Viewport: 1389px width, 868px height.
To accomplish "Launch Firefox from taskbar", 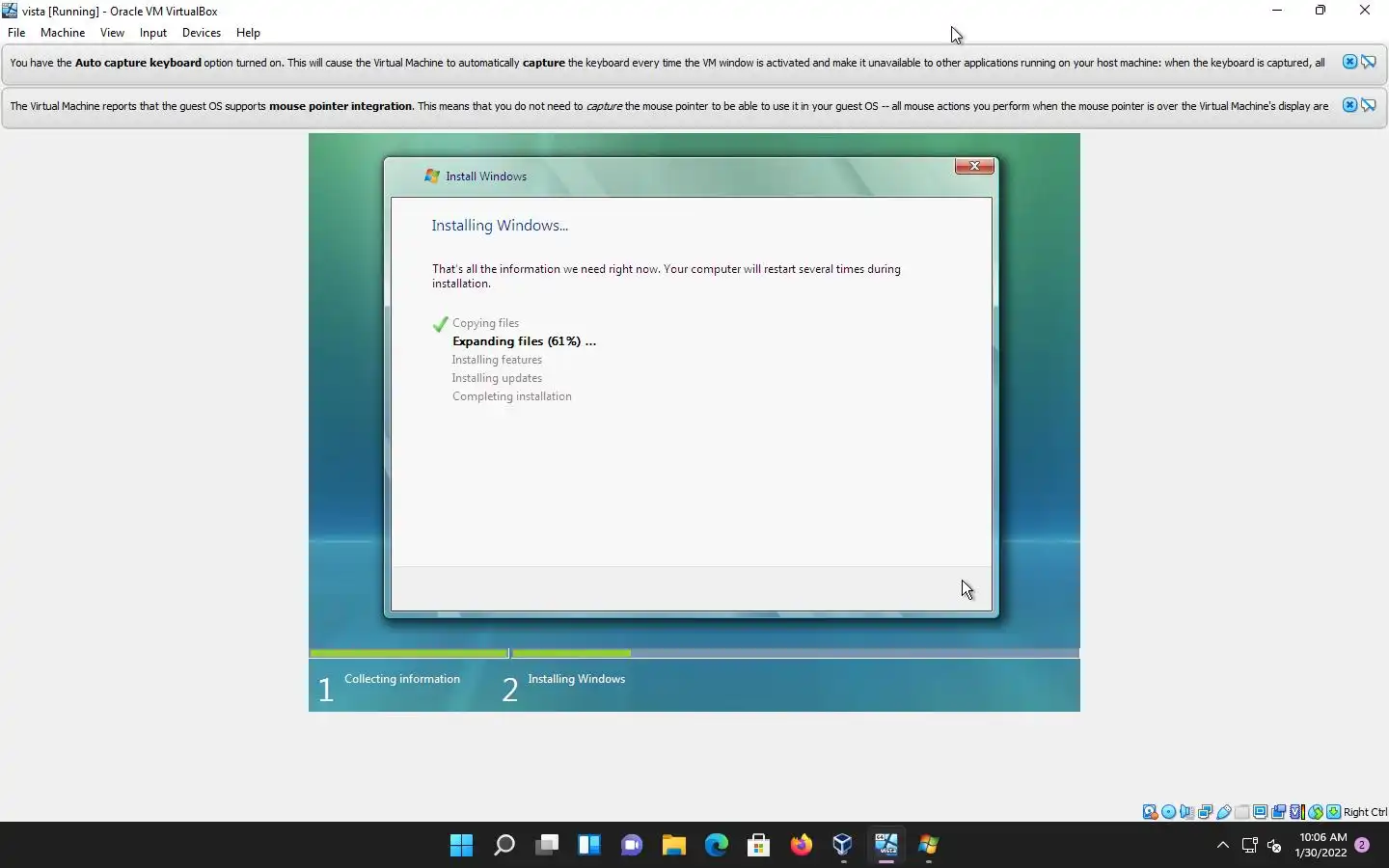I will tap(801, 846).
